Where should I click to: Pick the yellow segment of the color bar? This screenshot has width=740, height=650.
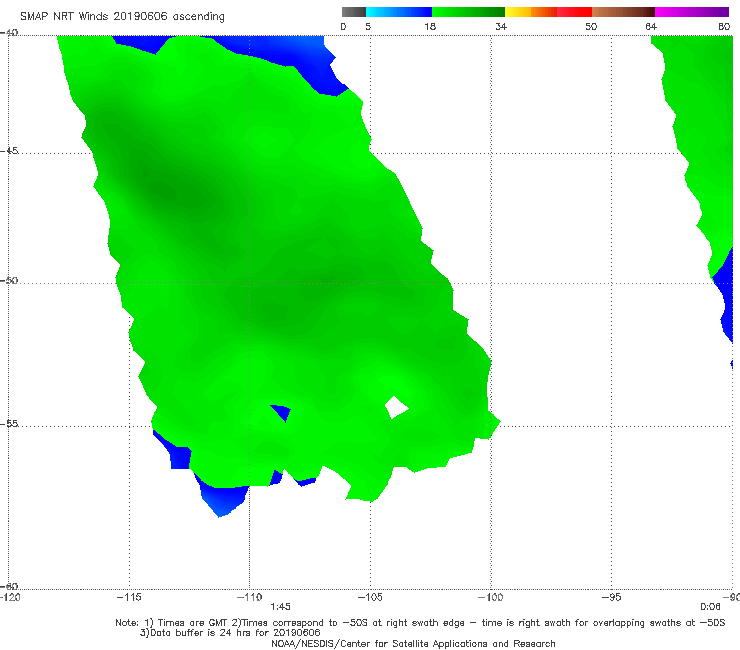pyautogui.click(x=518, y=12)
